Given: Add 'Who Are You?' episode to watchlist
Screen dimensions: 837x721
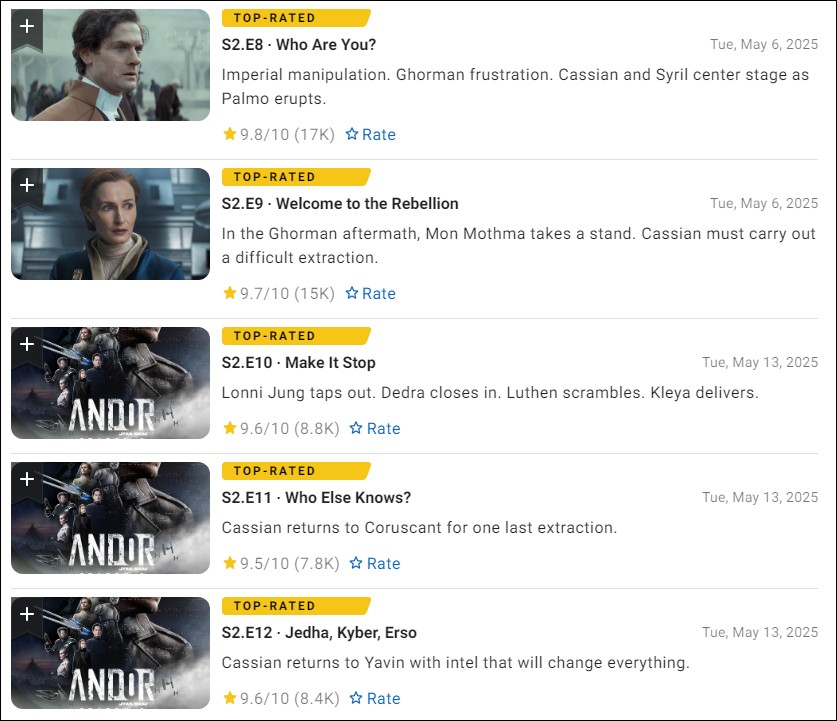Looking at the screenshot, I should (x=27, y=29).
